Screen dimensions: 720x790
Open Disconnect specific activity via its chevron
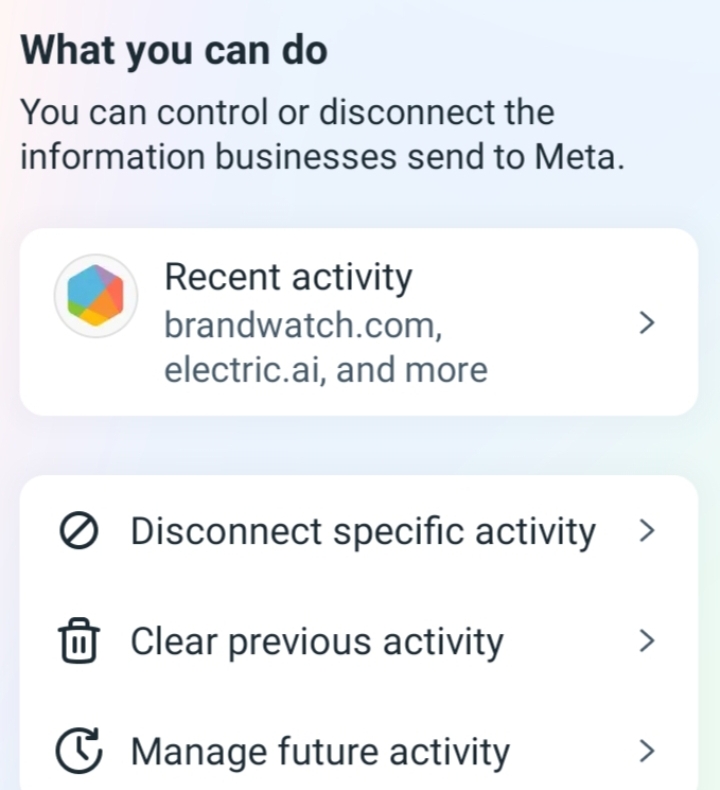click(647, 531)
